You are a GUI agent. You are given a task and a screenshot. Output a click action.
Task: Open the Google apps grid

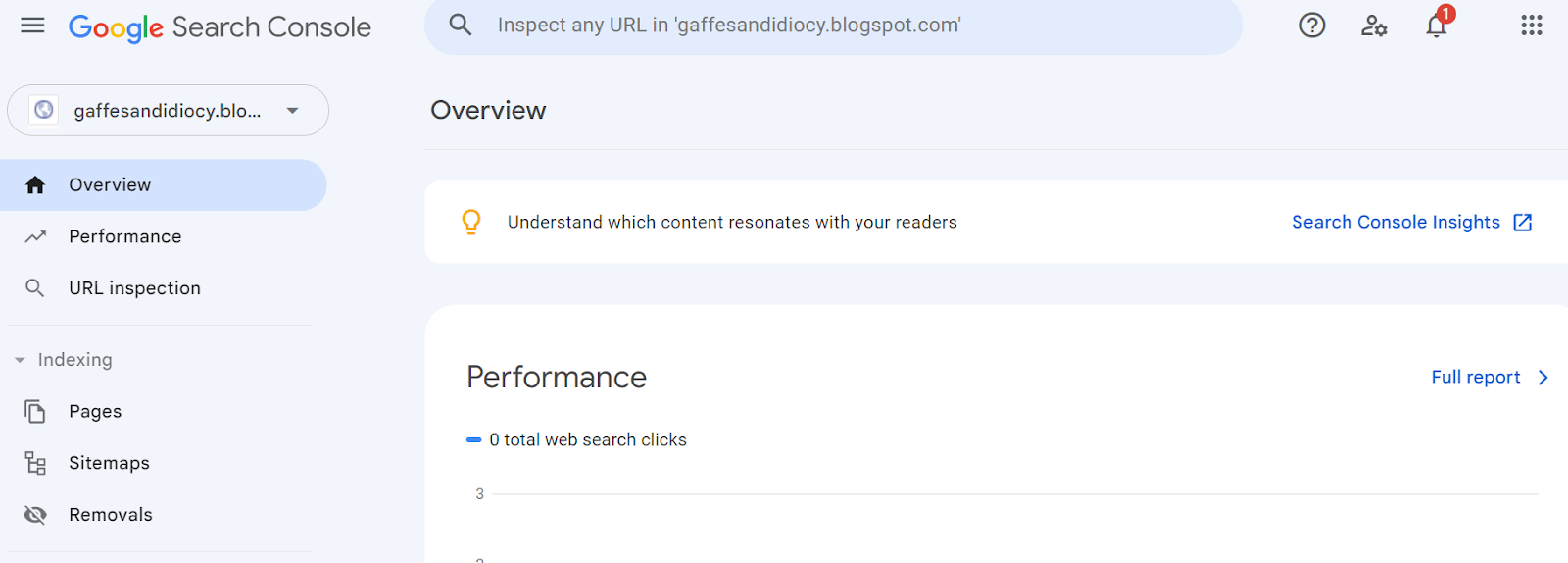pyautogui.click(x=1532, y=26)
